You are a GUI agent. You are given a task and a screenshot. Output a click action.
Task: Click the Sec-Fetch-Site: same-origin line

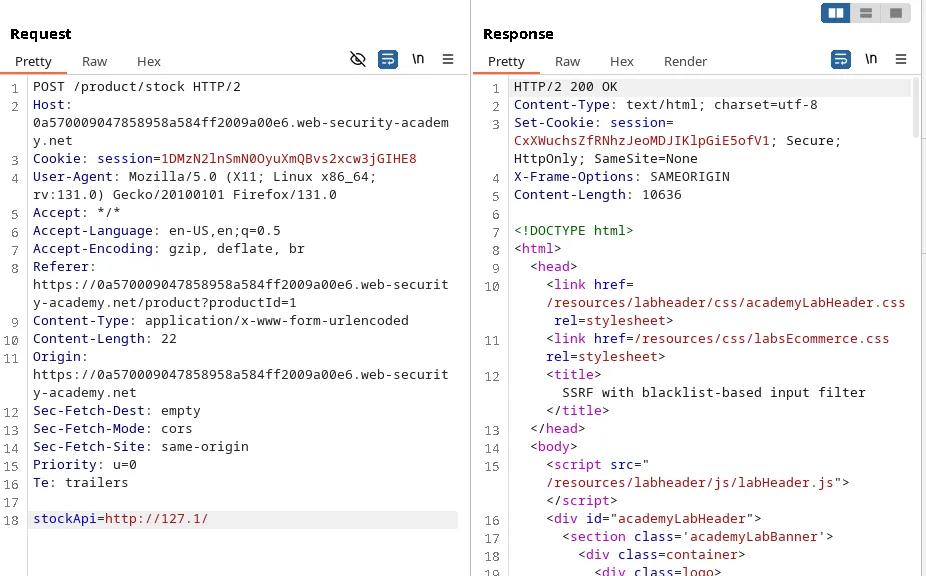coord(141,447)
